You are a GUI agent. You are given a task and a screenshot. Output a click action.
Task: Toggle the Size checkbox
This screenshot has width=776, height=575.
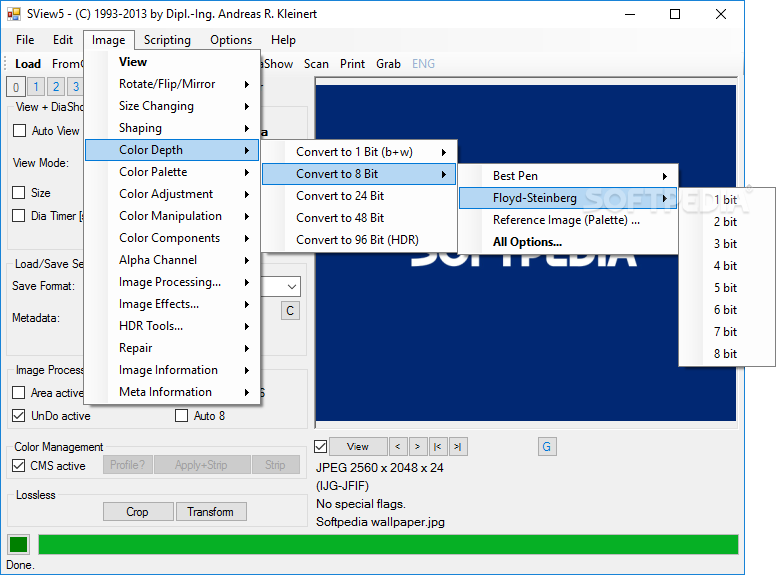click(19, 192)
